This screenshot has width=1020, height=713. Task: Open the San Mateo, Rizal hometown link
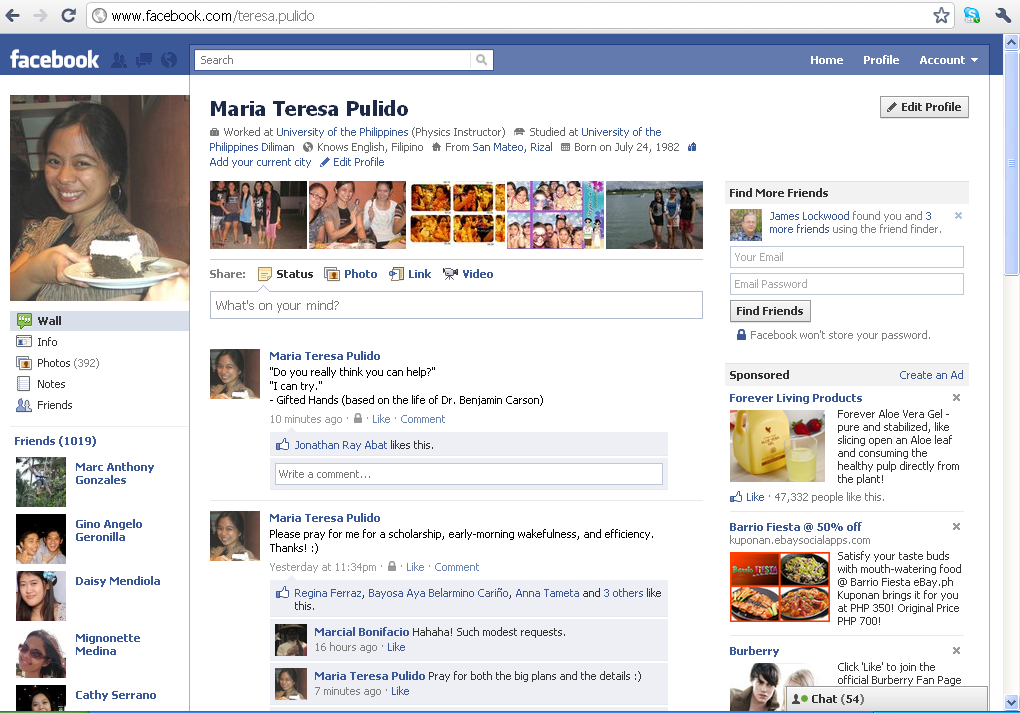click(512, 147)
